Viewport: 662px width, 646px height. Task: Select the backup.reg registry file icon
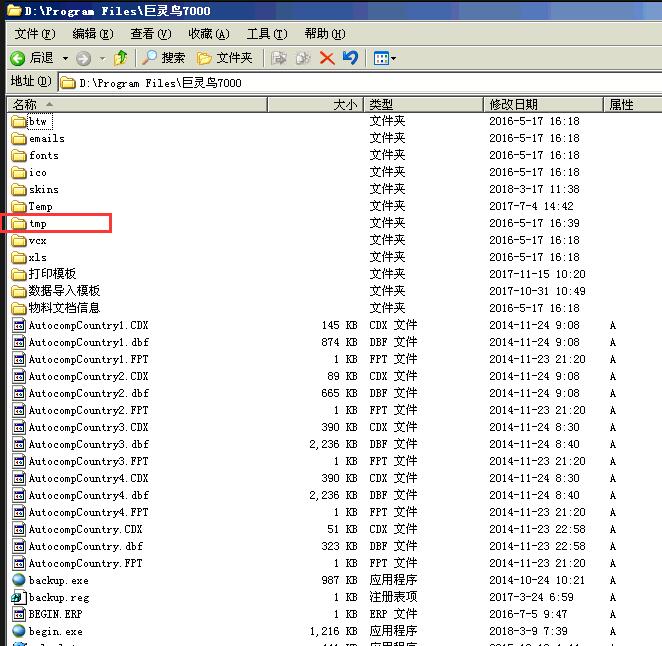pyautogui.click(x=18, y=597)
